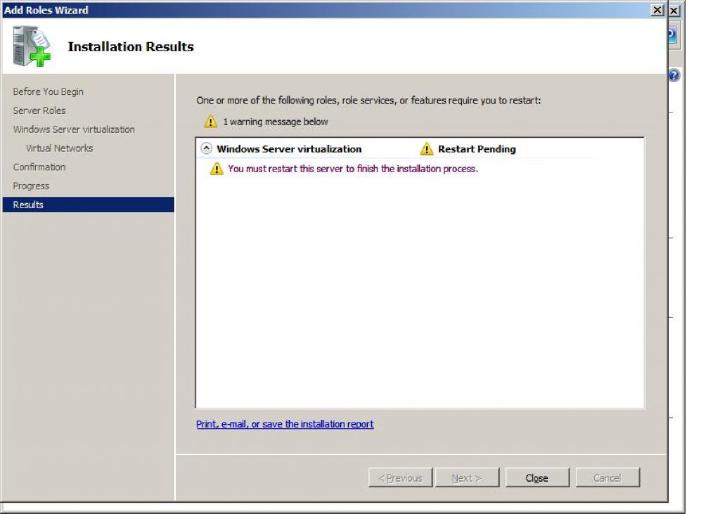Click warning icon next to '1 warning message below'
The image size is (720, 514).
(x=210, y=121)
